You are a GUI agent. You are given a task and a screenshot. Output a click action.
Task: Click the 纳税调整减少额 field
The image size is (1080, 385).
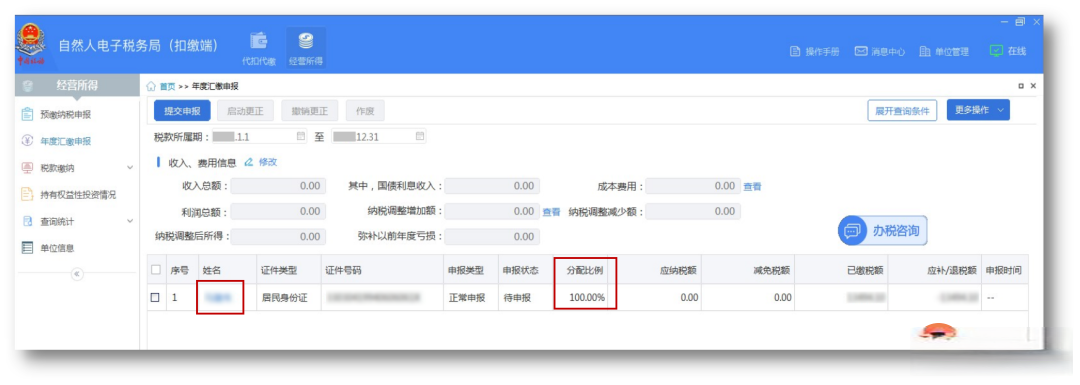(x=693, y=211)
